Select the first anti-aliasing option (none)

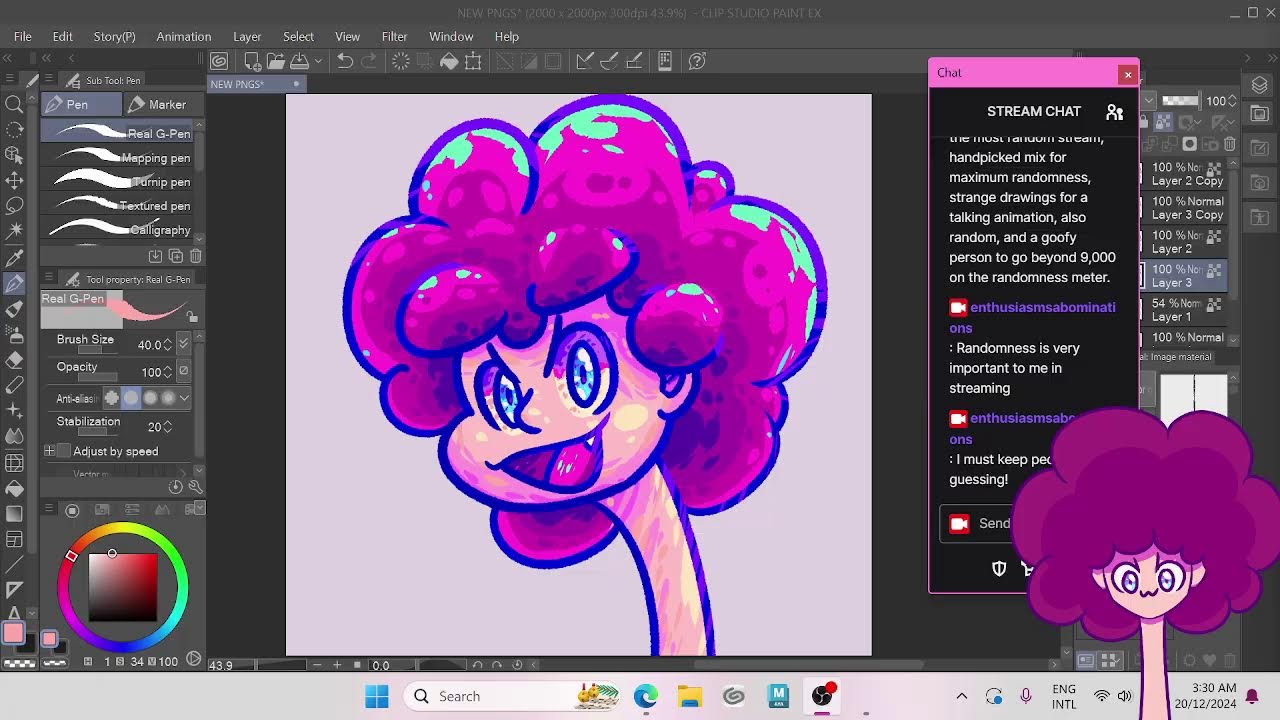click(112, 398)
